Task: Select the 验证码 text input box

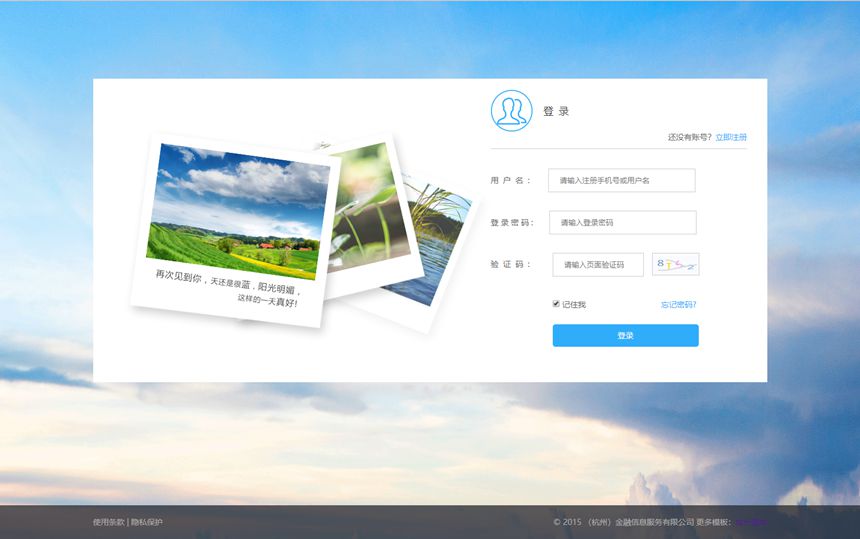Action: click(598, 265)
